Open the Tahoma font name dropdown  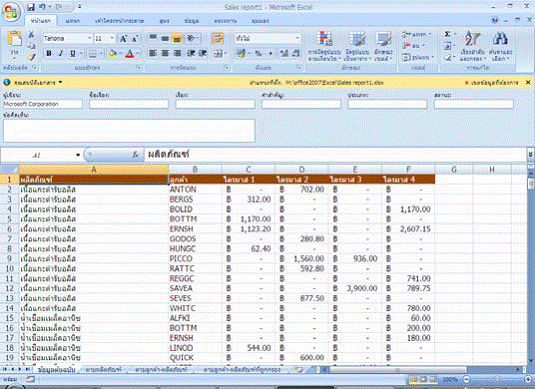tap(89, 38)
